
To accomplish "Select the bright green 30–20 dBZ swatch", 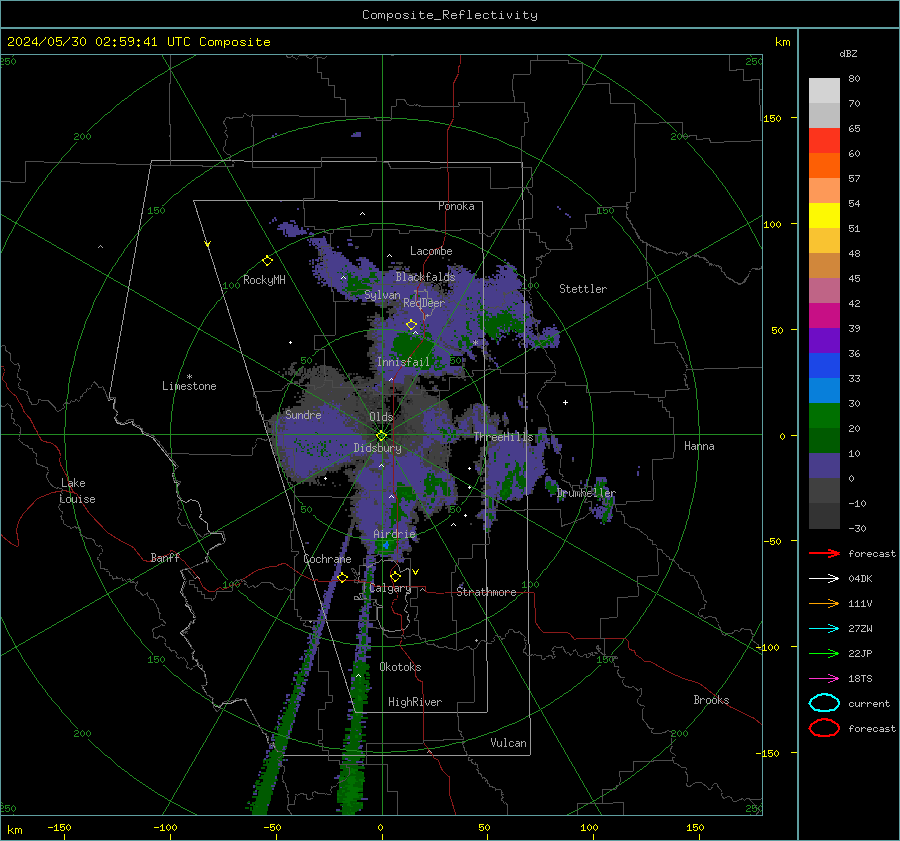I will 824,416.
